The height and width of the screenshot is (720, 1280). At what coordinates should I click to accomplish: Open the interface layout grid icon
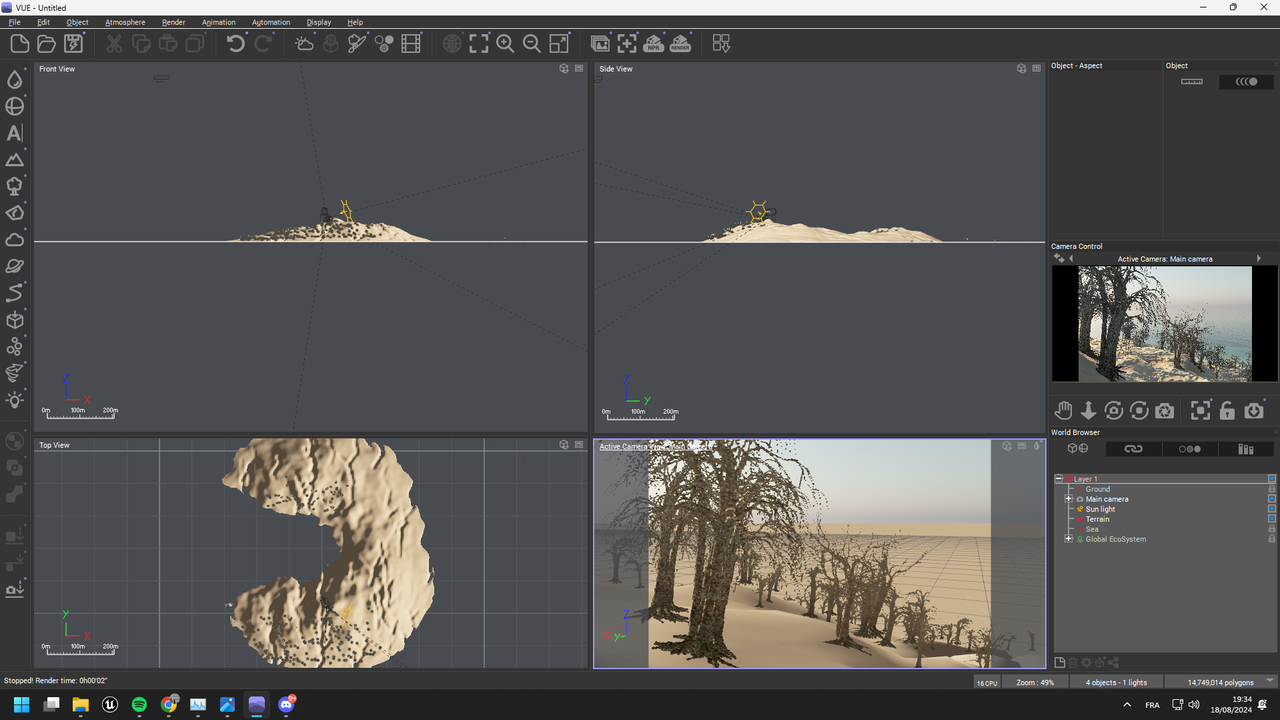coord(721,43)
